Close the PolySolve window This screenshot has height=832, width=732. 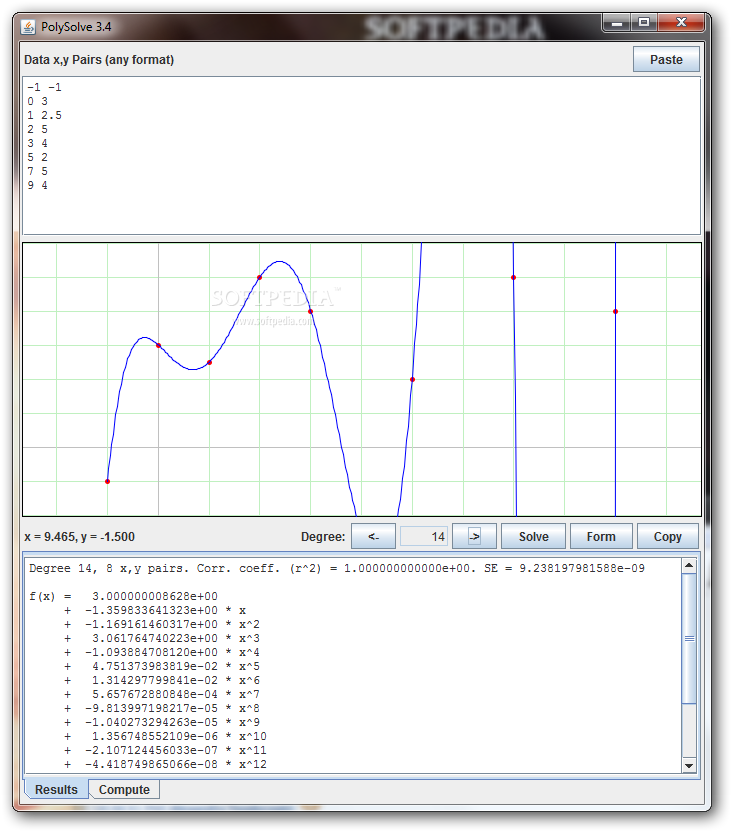point(682,23)
